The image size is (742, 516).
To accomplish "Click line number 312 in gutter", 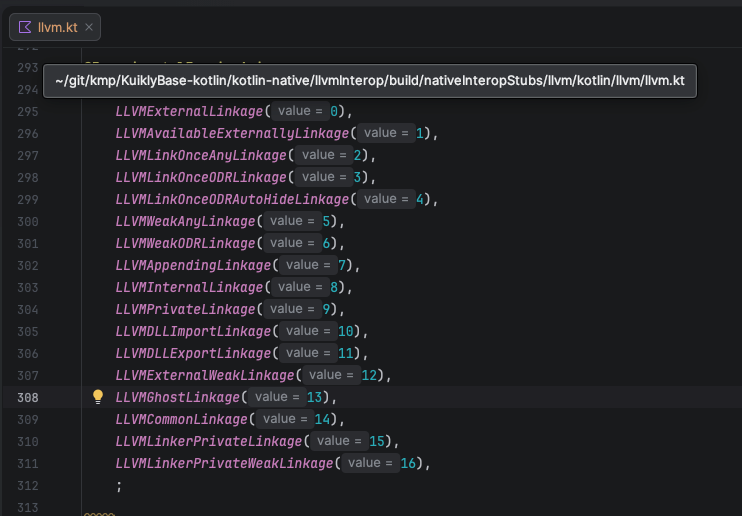I will click(x=28, y=485).
